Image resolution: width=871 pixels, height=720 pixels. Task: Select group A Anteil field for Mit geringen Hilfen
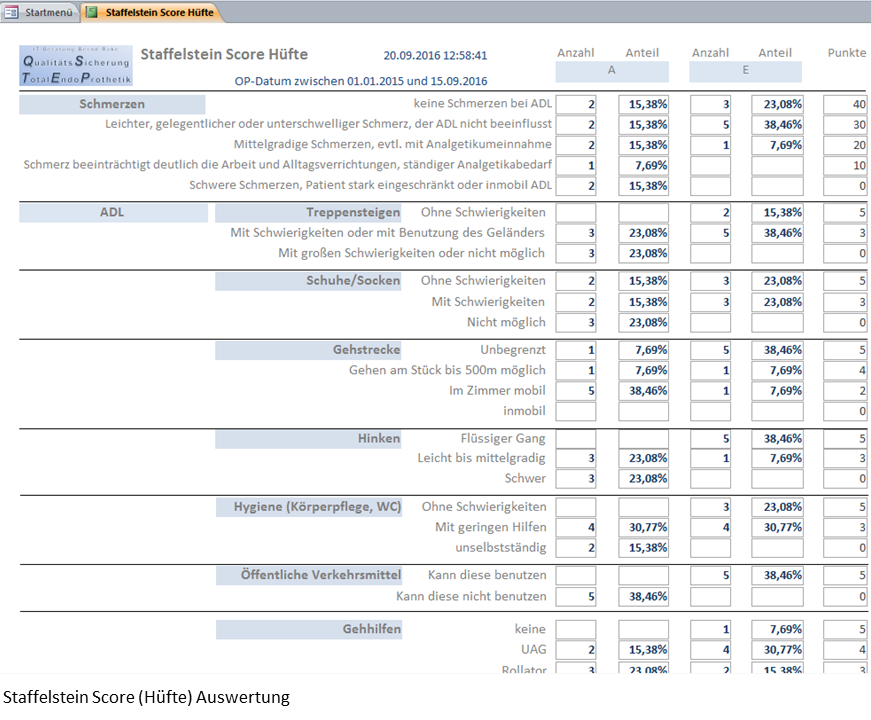click(643, 527)
